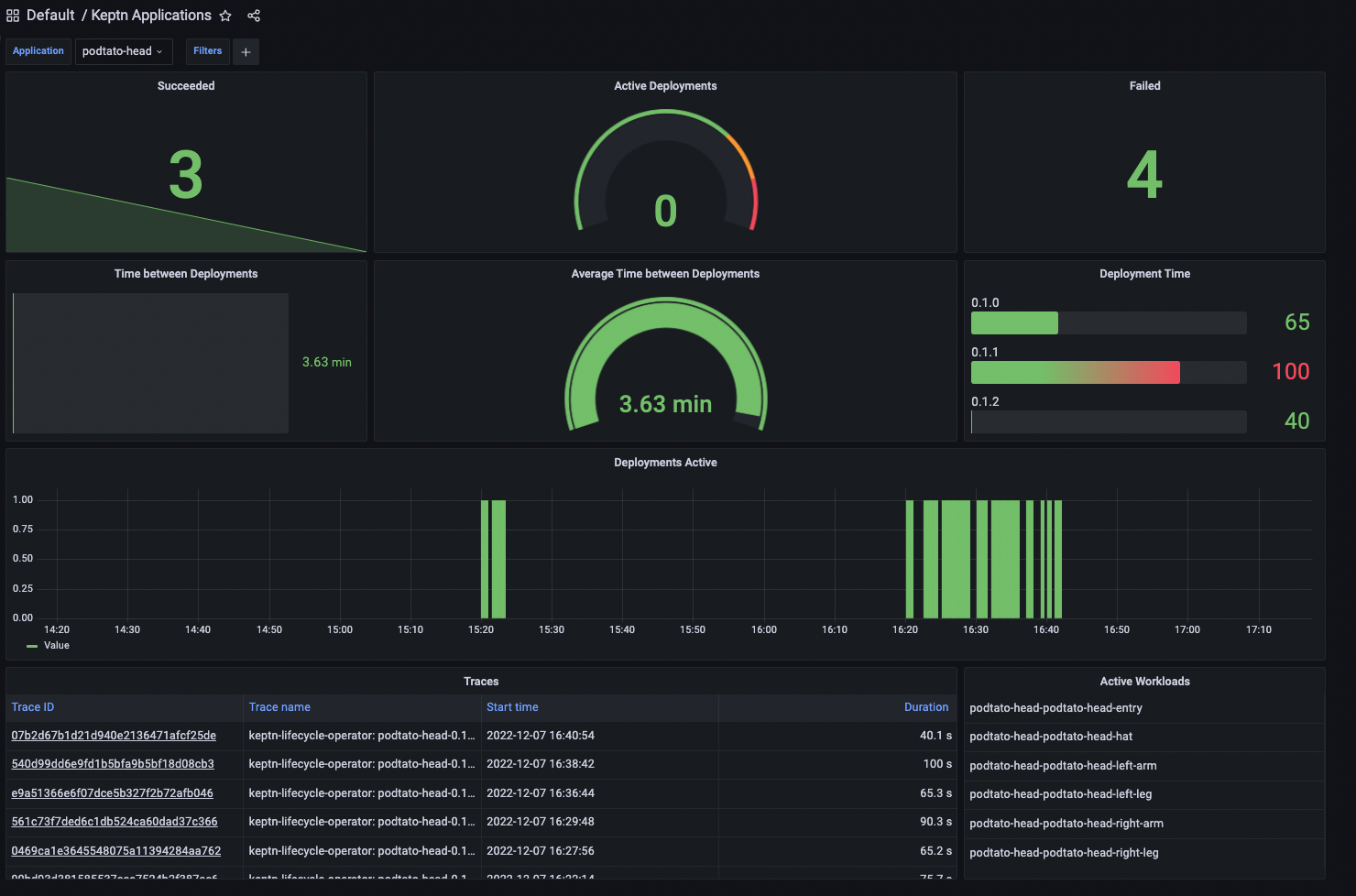
Task: Open trace 07b2d67b1d21d940e2136471afcf25de
Action: coord(113,735)
